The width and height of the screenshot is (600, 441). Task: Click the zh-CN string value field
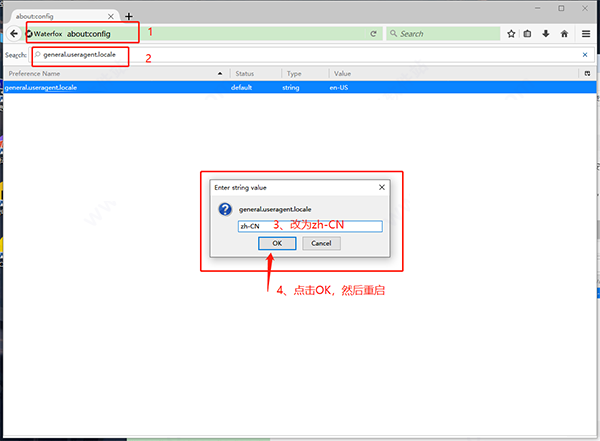310,226
